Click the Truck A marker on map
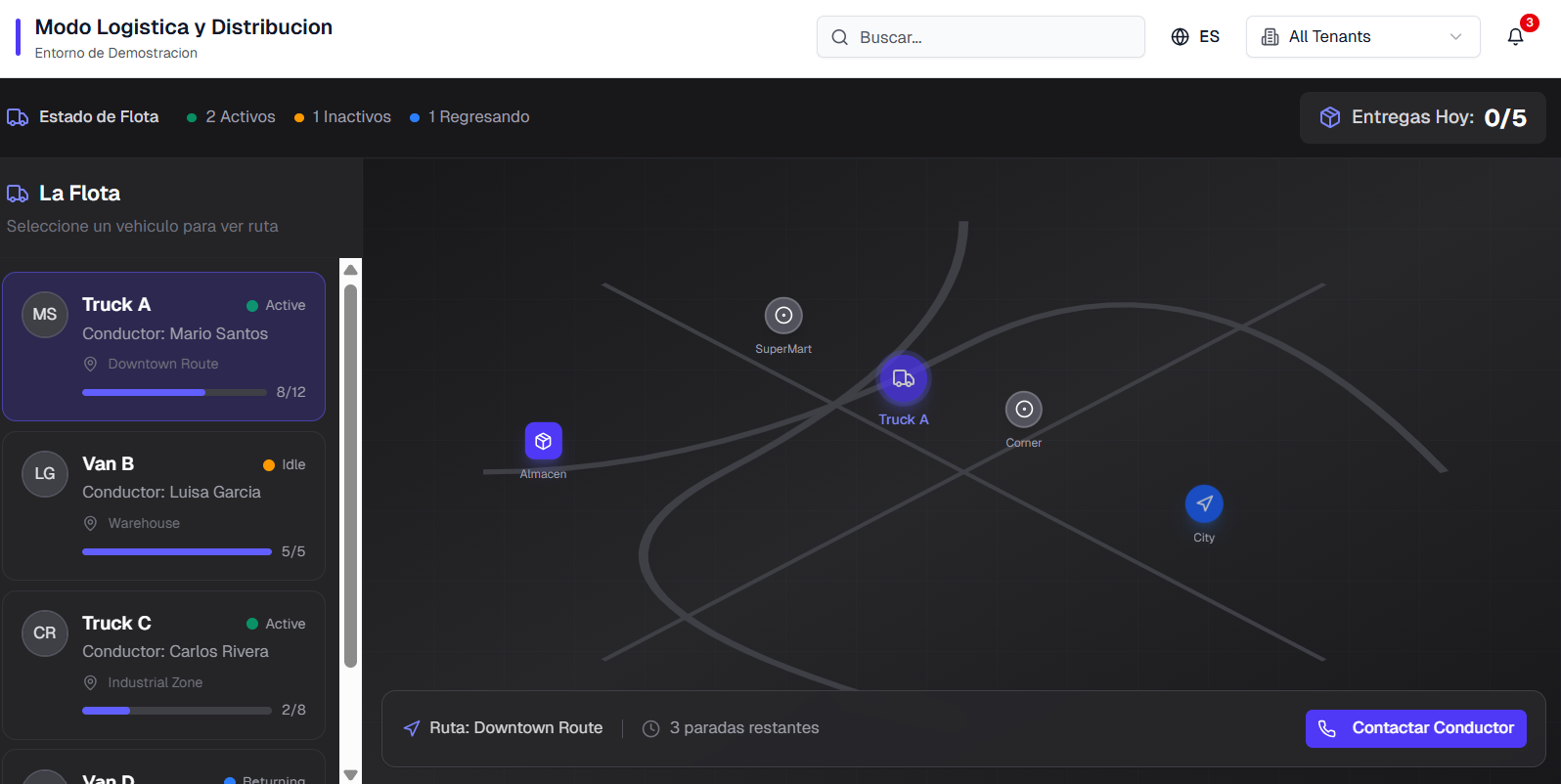Image resolution: width=1561 pixels, height=784 pixels. pos(903,379)
